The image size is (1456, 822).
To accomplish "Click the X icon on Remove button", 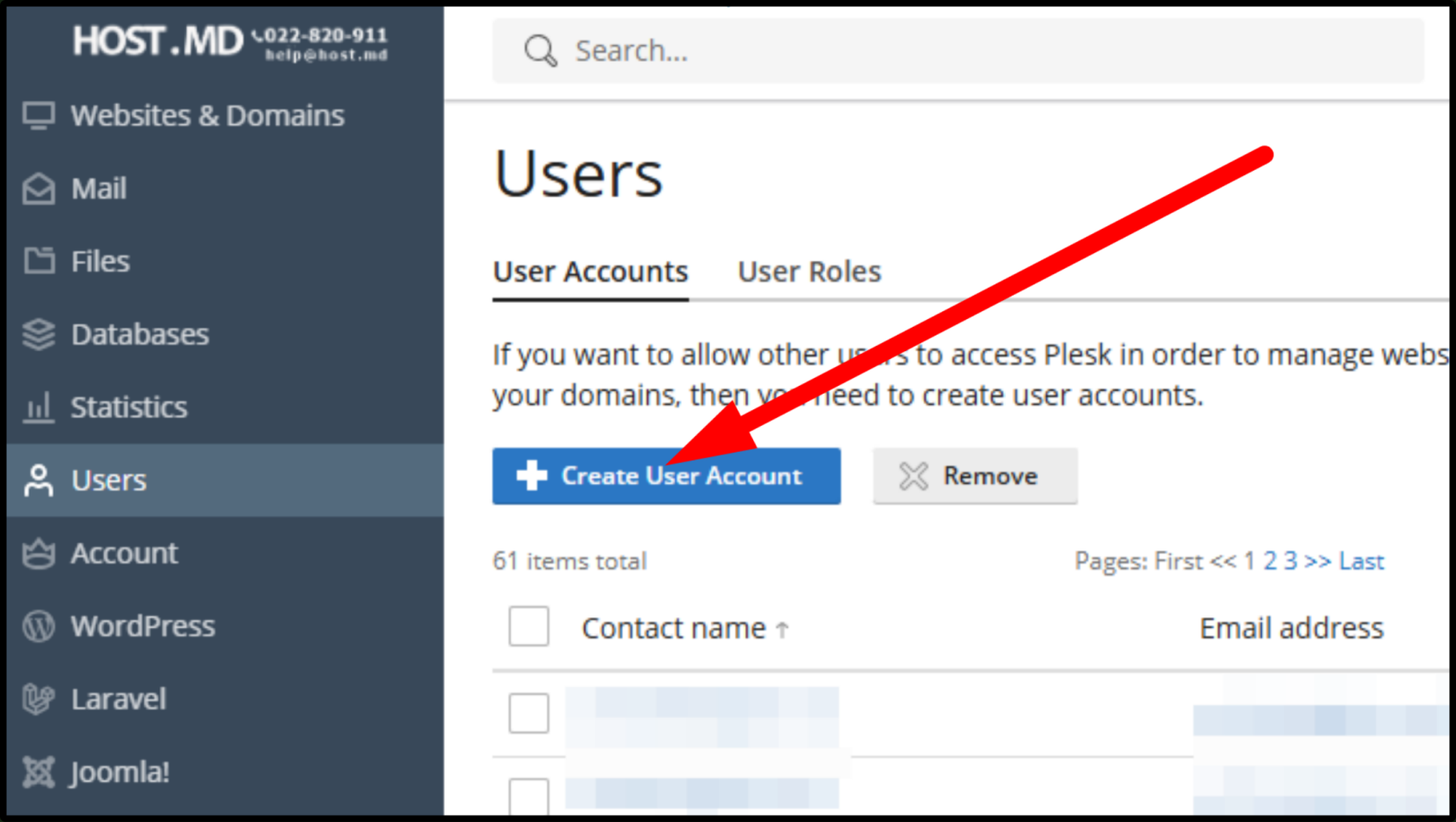I will point(913,476).
